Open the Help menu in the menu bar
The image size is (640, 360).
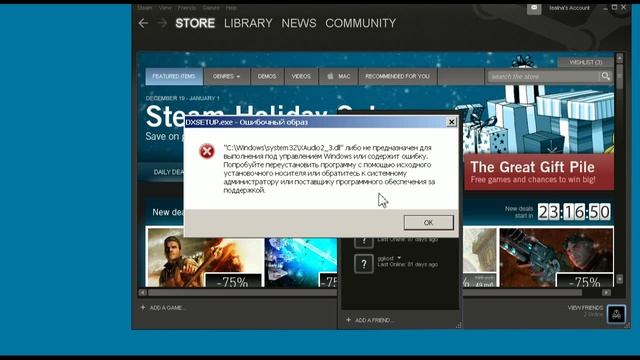coord(231,8)
